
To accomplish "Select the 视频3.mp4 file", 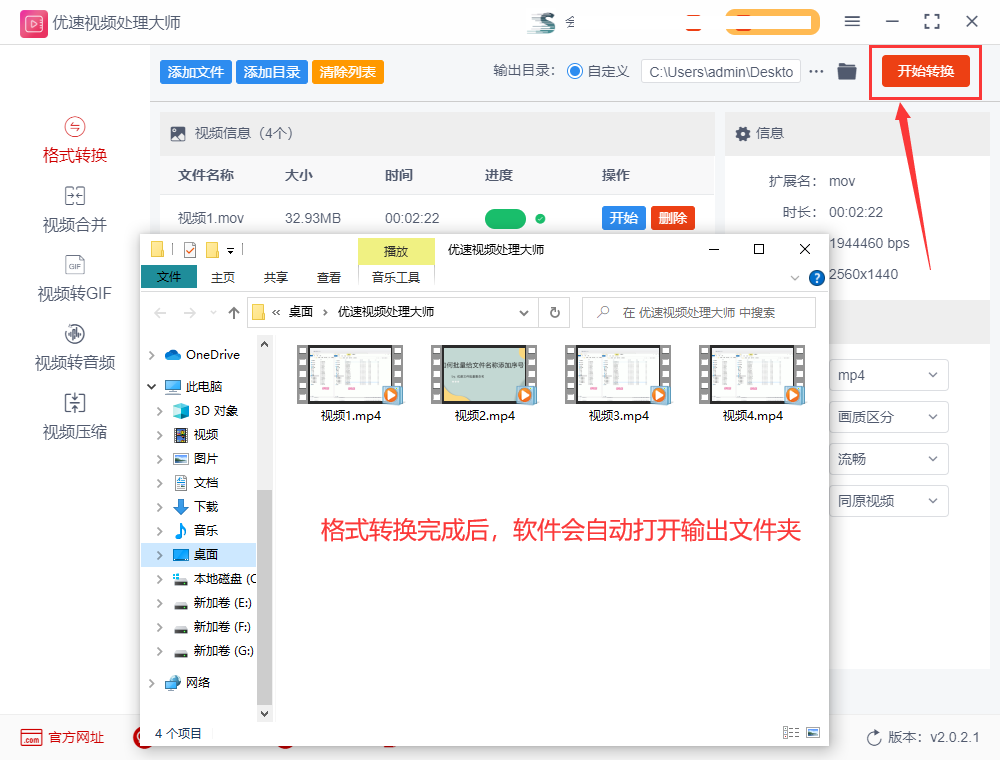I will pos(618,384).
